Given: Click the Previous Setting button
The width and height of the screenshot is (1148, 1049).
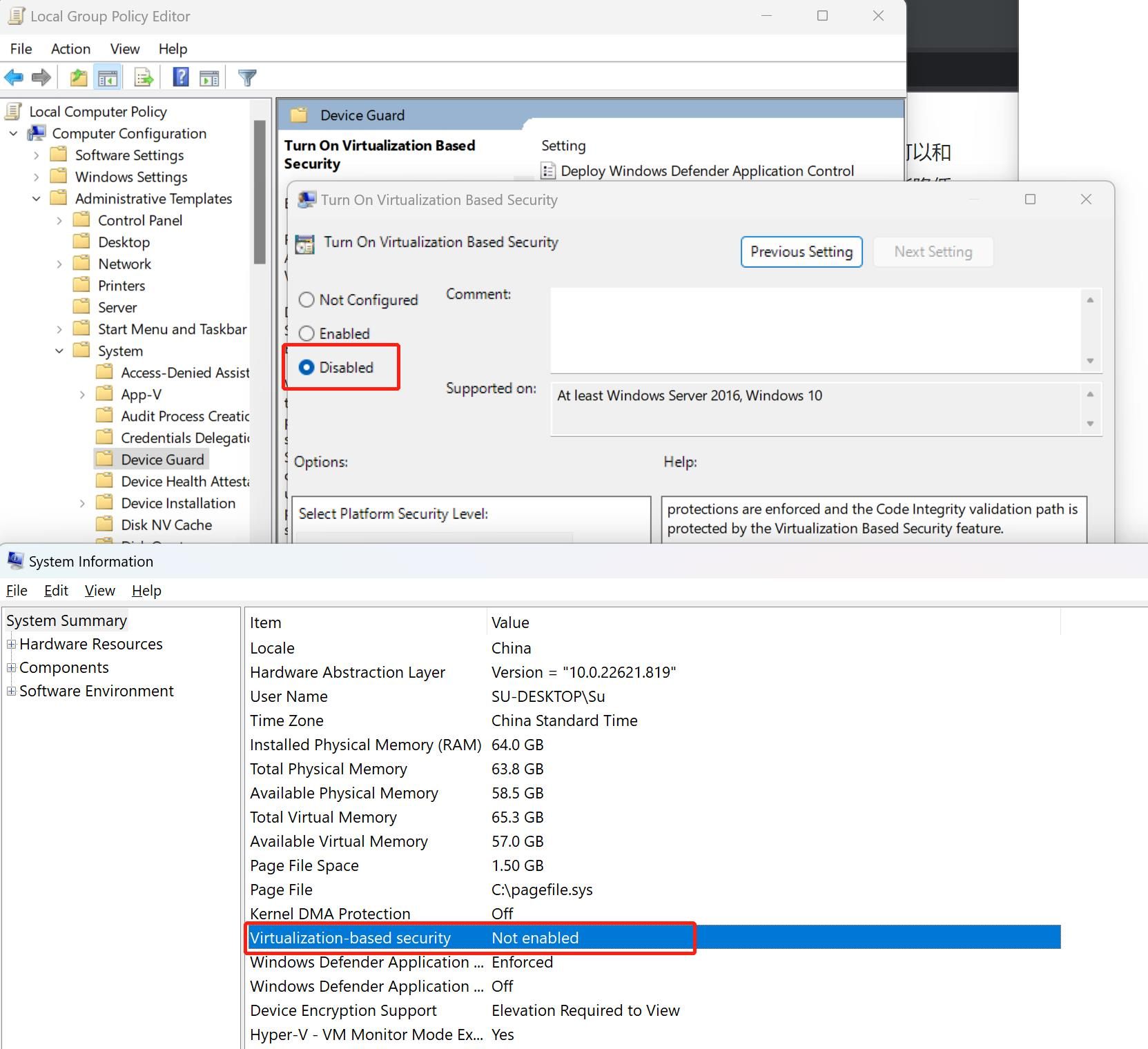Looking at the screenshot, I should (801, 252).
